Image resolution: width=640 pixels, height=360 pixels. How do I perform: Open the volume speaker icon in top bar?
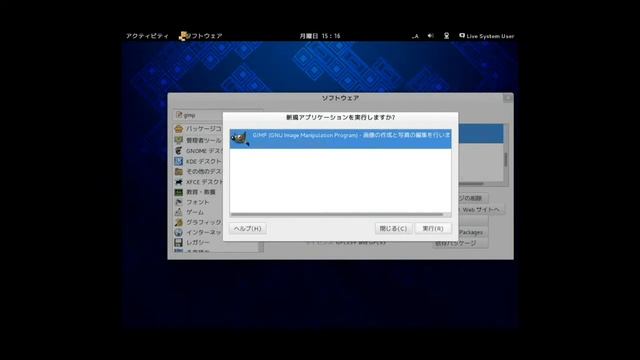point(430,36)
